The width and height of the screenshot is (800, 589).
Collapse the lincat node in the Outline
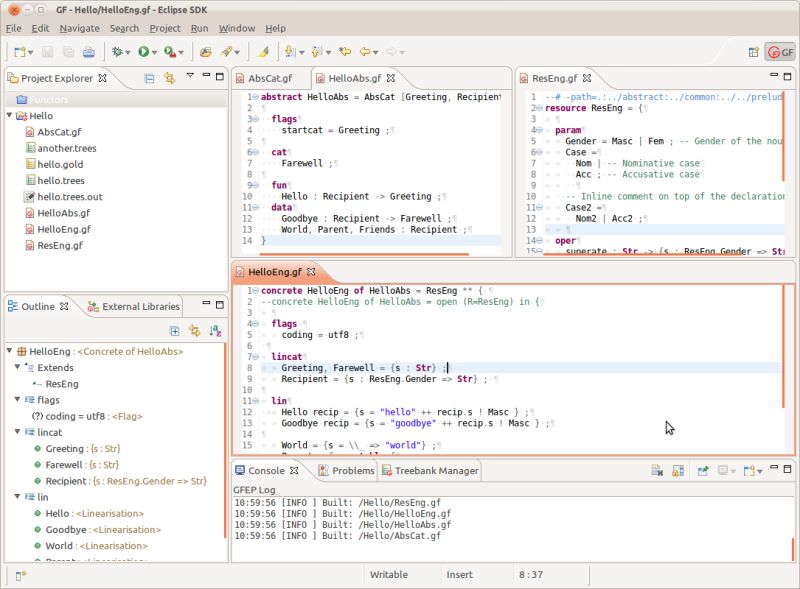15,434
